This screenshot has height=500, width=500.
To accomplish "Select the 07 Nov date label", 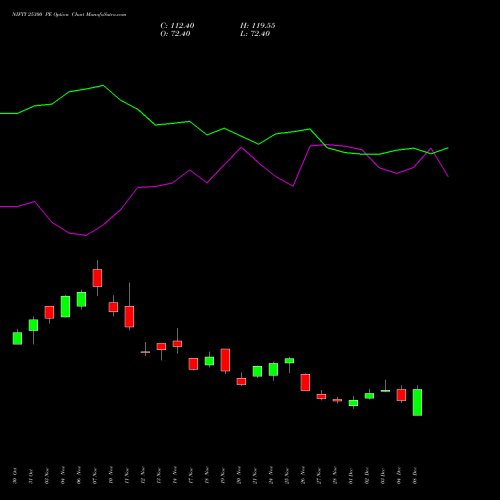I will tap(95, 476).
